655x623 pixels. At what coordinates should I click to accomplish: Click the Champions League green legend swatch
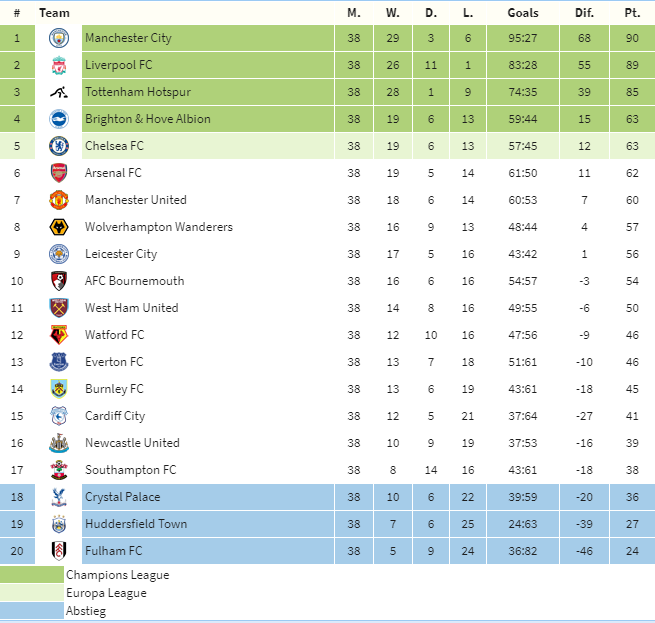point(32,575)
